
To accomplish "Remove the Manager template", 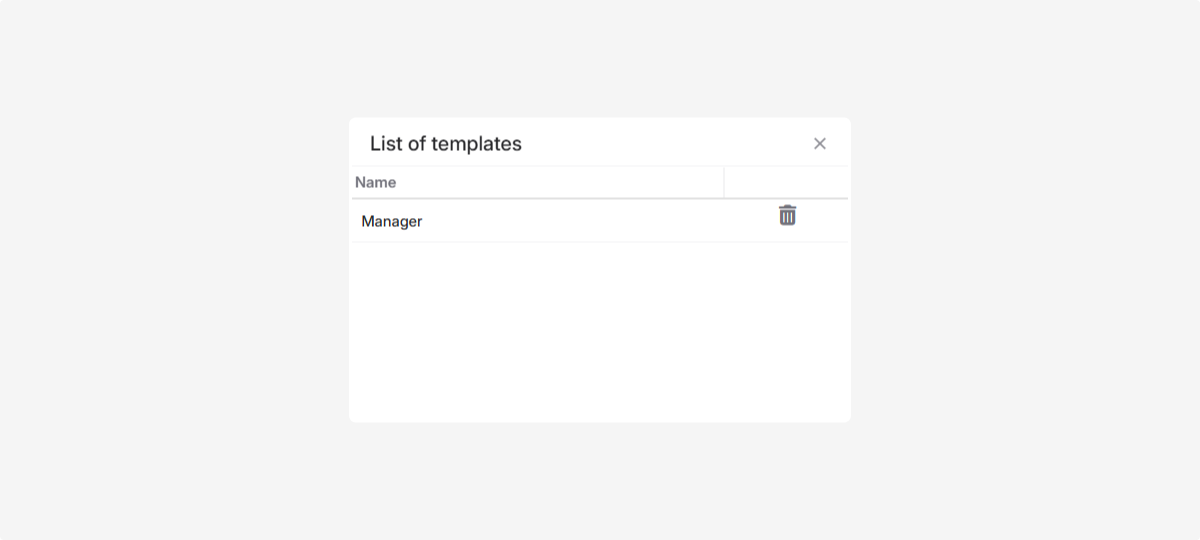I will [x=788, y=215].
